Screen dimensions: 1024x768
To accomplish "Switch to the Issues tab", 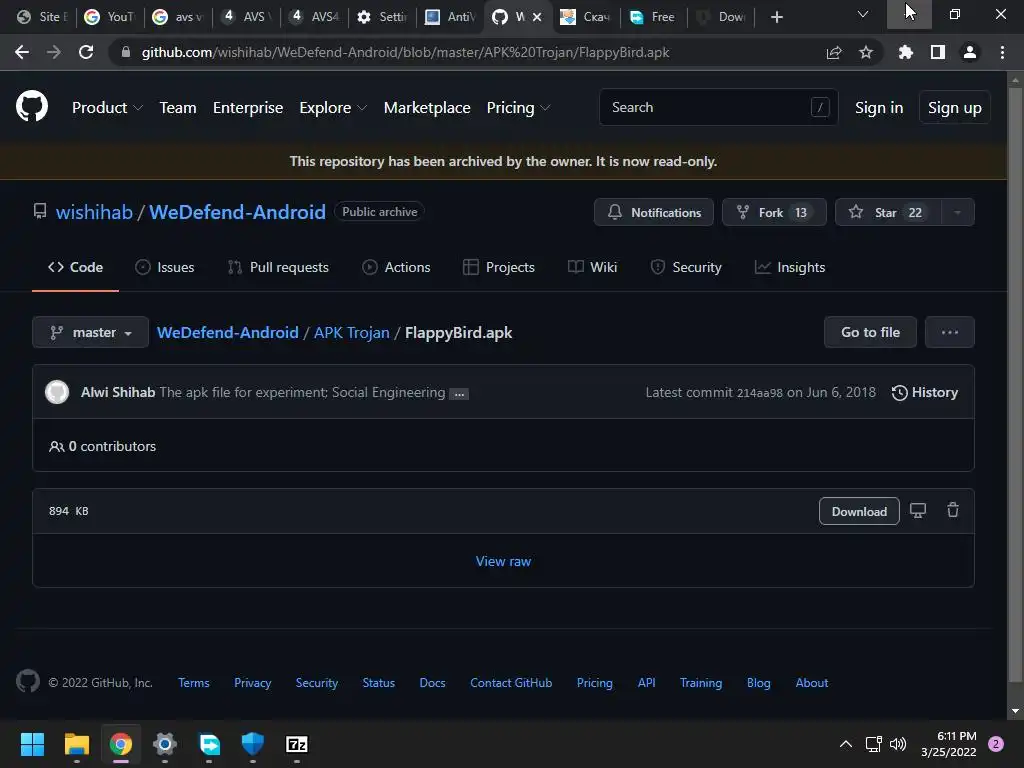I will point(165,267).
